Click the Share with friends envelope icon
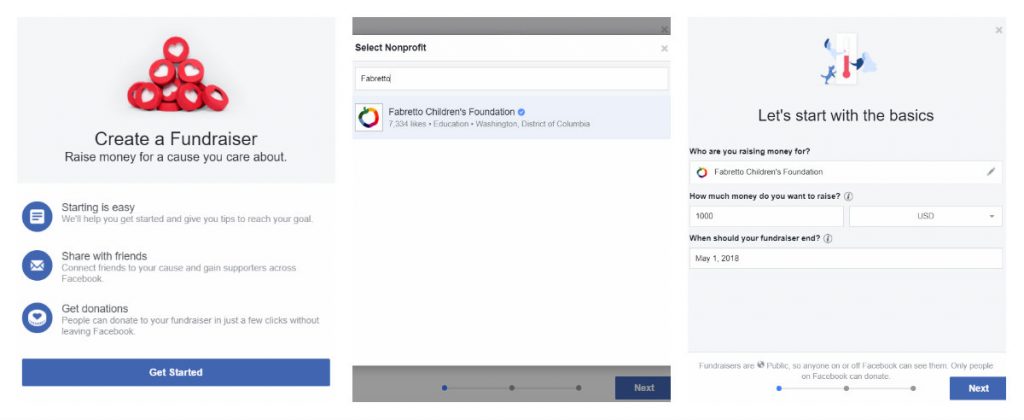 (x=37, y=266)
